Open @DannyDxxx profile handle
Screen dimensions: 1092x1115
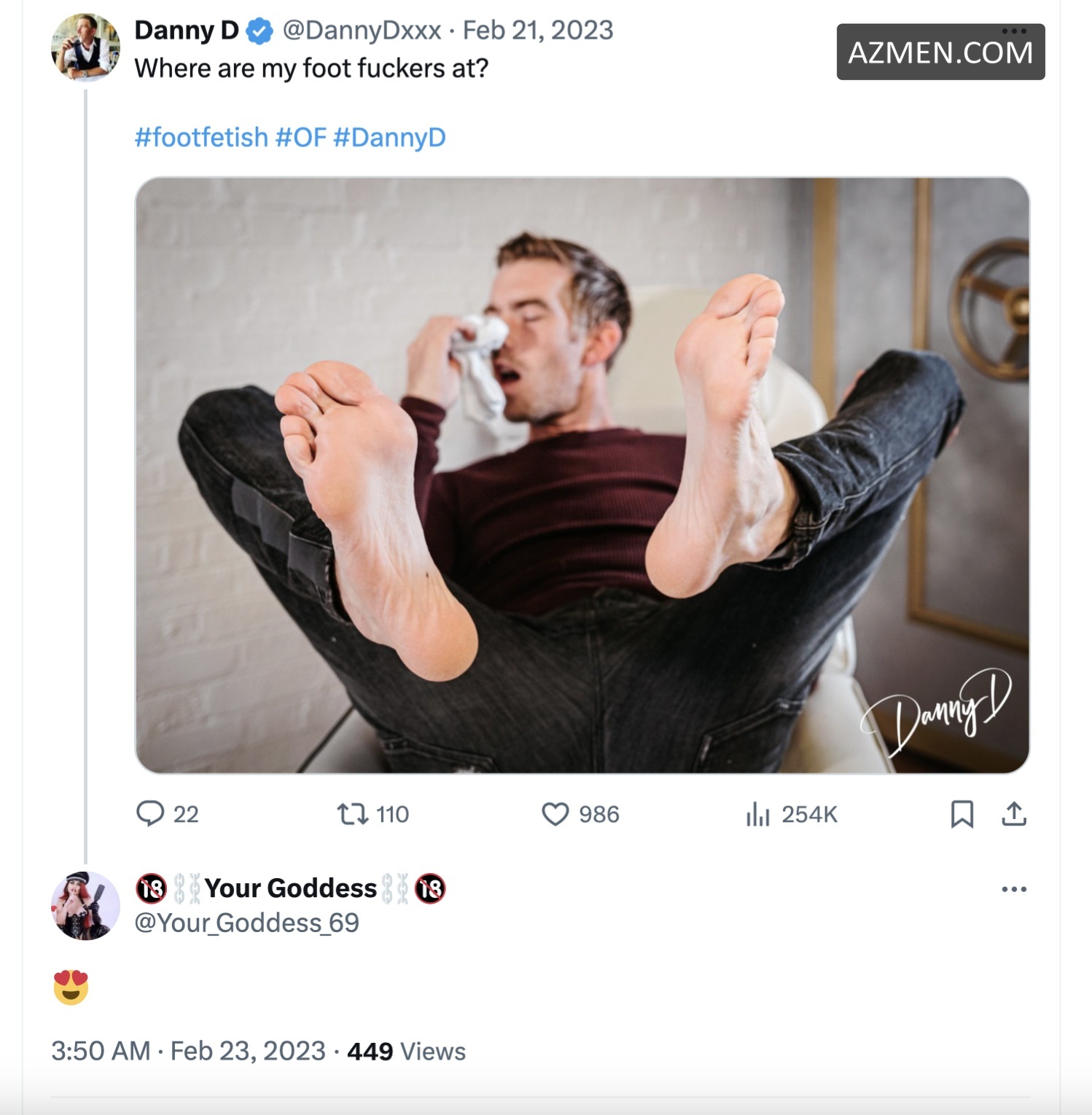362,31
